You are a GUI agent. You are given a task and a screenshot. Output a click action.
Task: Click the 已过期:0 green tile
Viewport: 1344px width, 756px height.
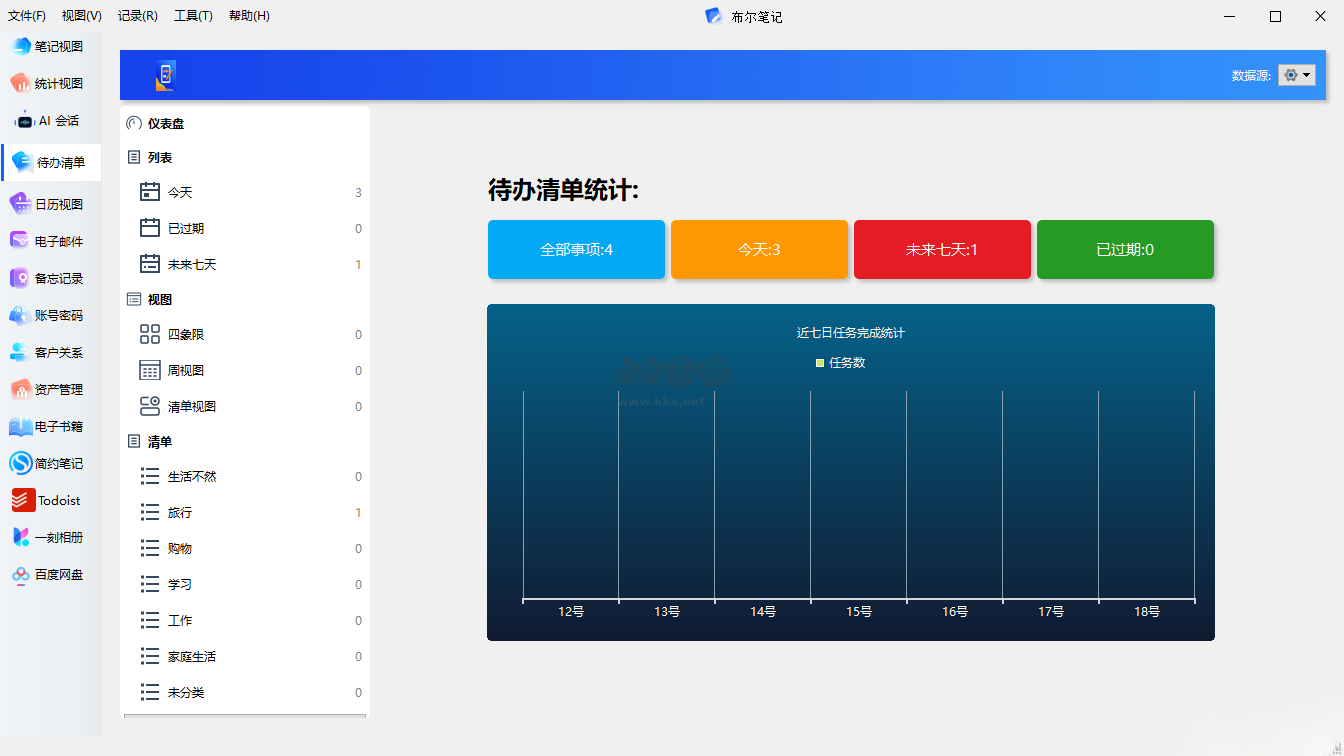(x=1125, y=249)
